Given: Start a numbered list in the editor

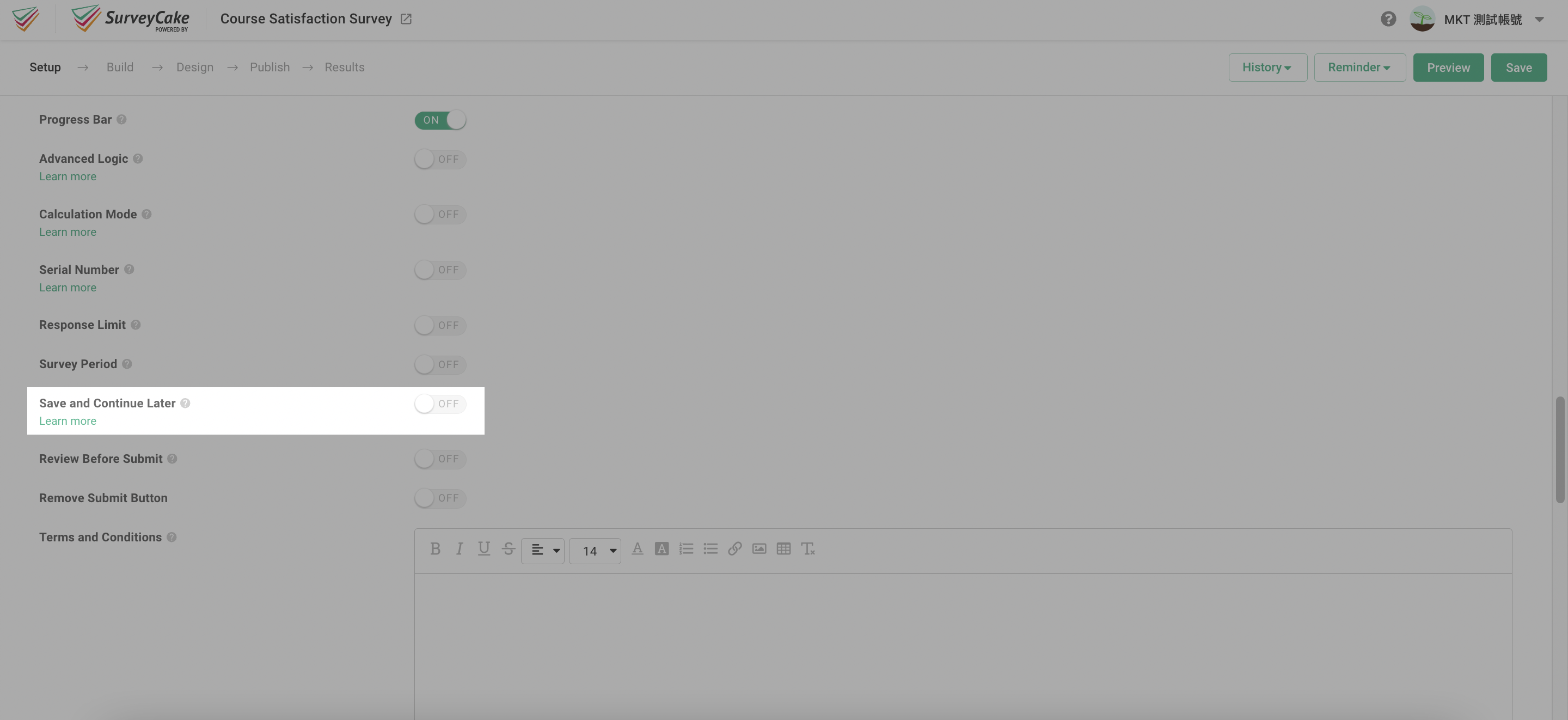Looking at the screenshot, I should (x=686, y=549).
